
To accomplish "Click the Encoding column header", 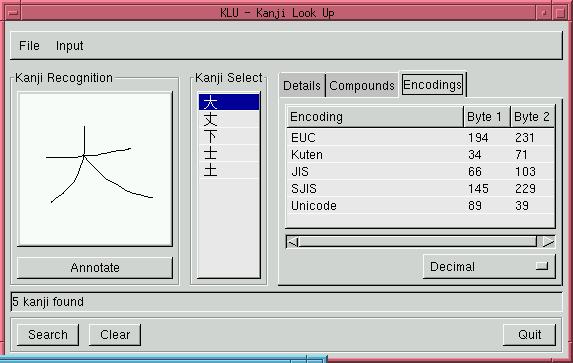I will click(x=375, y=117).
